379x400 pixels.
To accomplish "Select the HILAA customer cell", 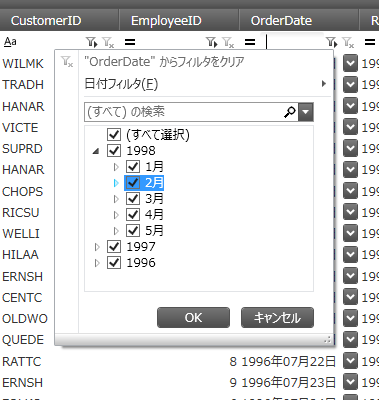I will click(x=20, y=255).
